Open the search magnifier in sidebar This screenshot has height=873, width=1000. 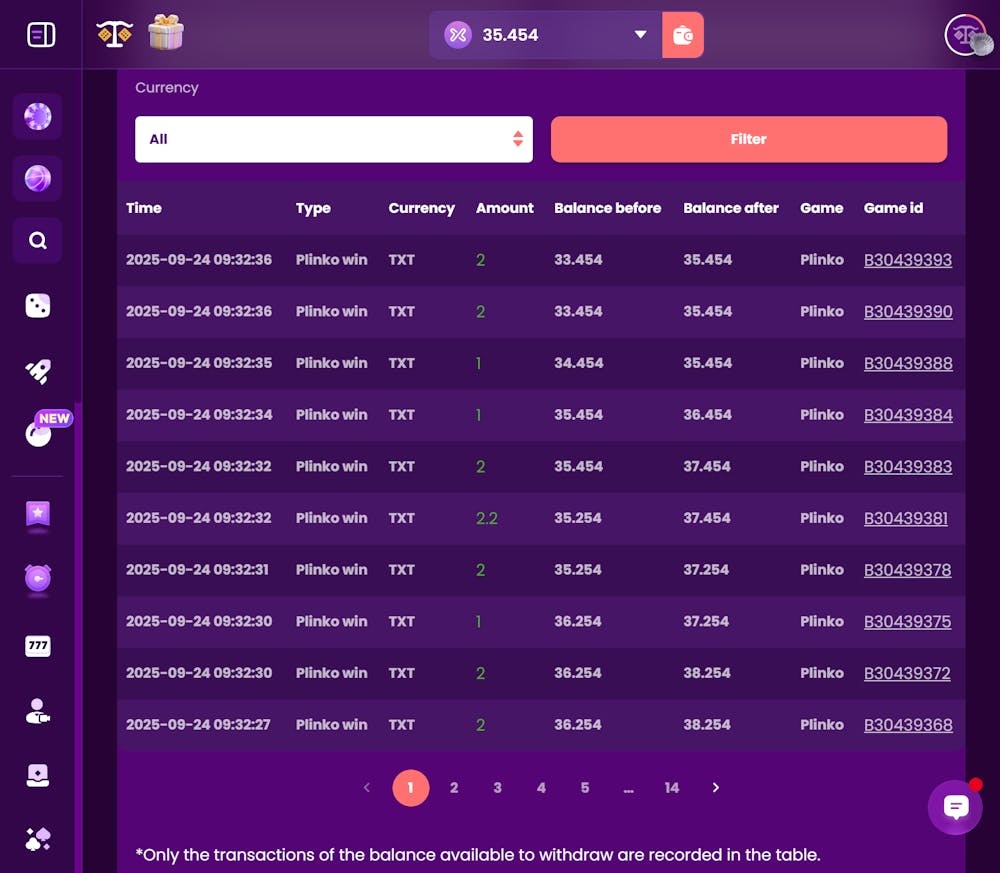pos(38,240)
